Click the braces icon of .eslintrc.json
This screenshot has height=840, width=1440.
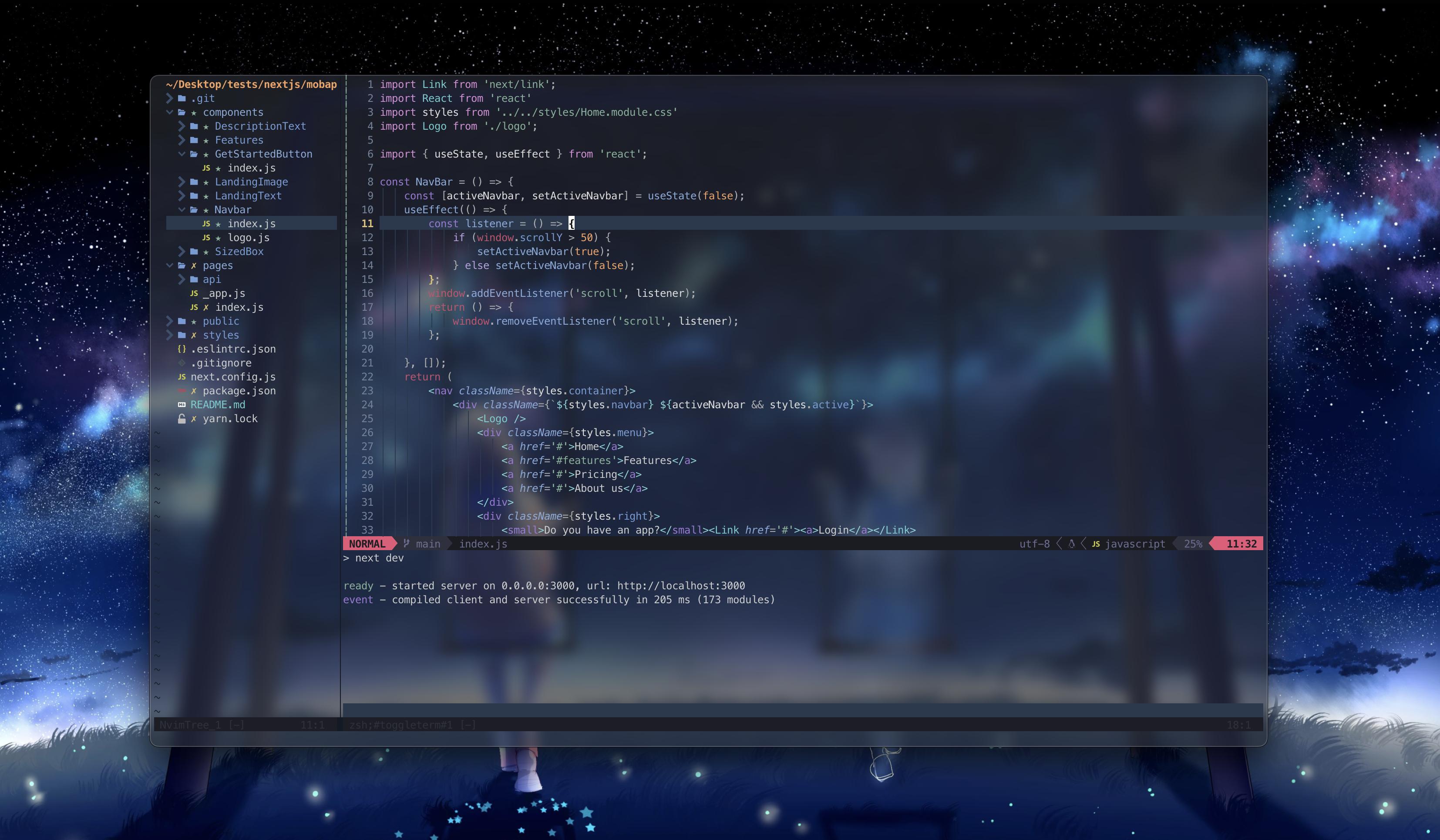point(182,349)
